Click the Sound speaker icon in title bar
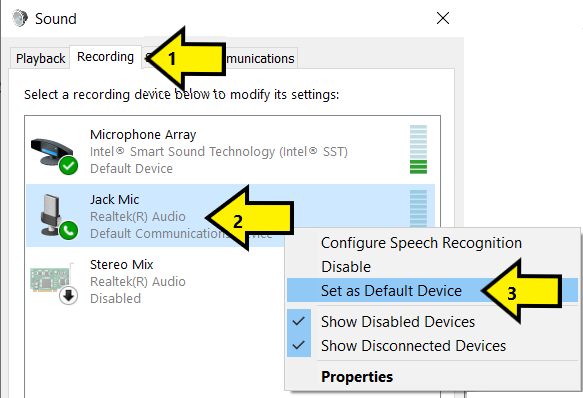This screenshot has width=583, height=398. [x=20, y=18]
